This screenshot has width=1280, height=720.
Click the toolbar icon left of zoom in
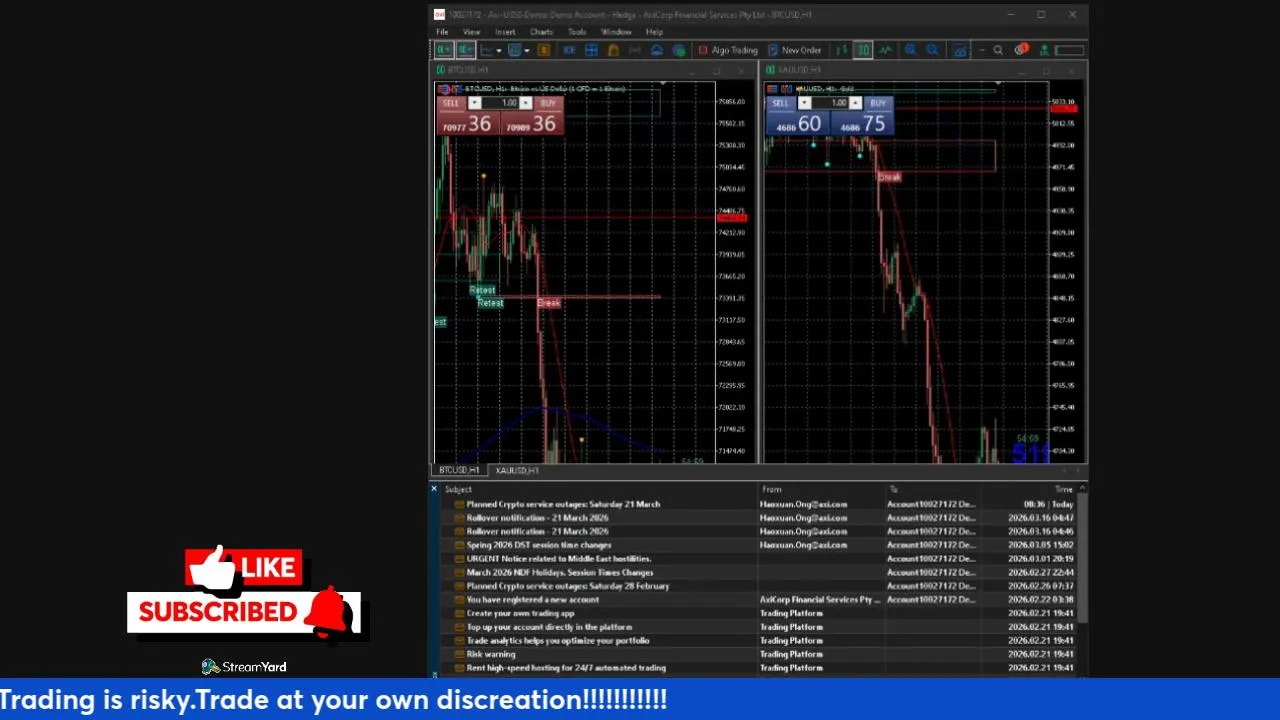[885, 50]
